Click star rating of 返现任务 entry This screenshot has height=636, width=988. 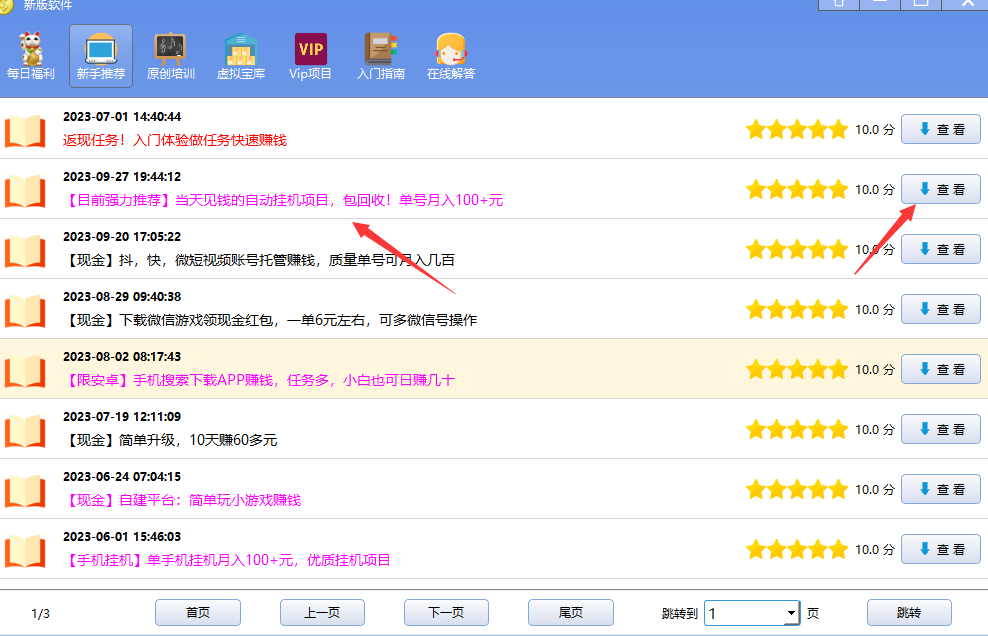pos(797,130)
